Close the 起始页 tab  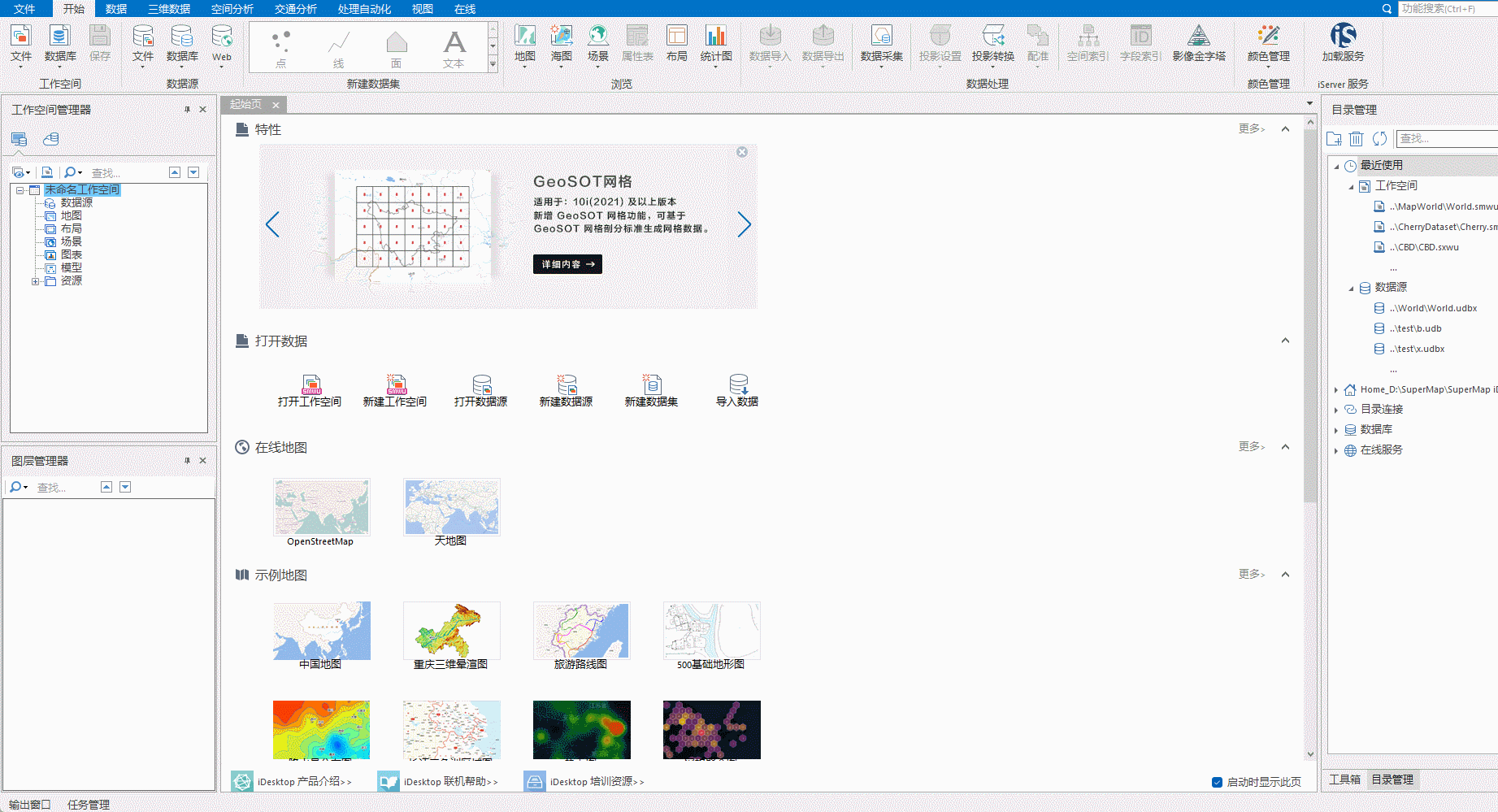coord(276,105)
